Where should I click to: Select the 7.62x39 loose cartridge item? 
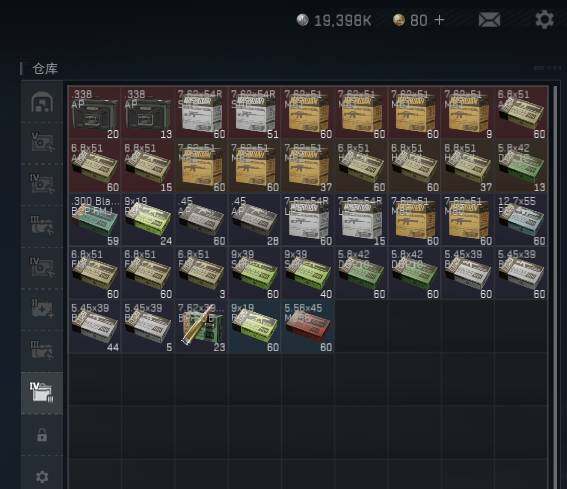click(201, 327)
